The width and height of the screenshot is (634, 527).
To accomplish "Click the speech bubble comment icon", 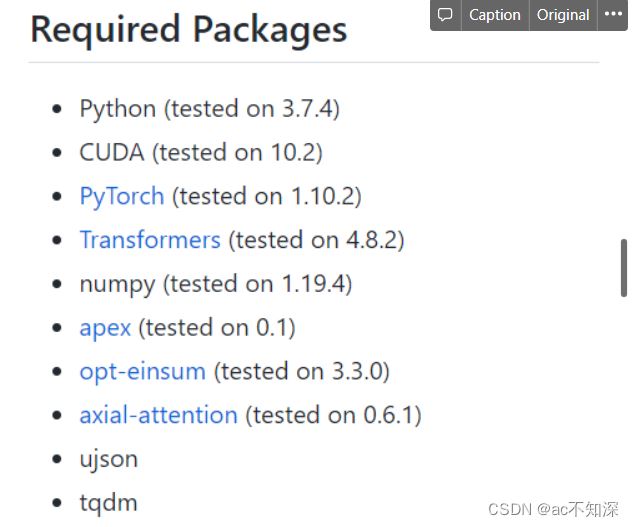I will [445, 15].
